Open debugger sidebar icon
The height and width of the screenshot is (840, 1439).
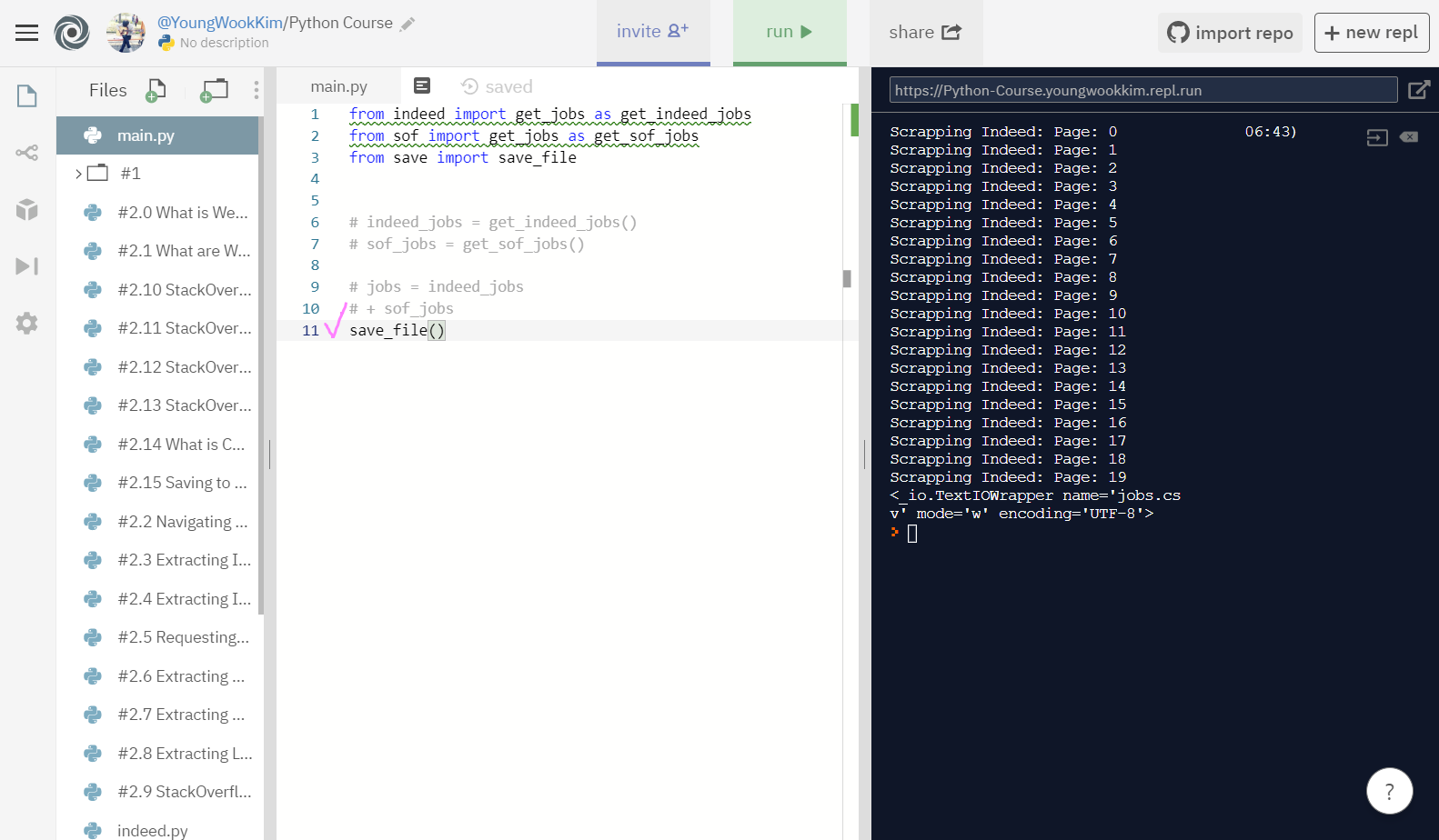click(27, 265)
